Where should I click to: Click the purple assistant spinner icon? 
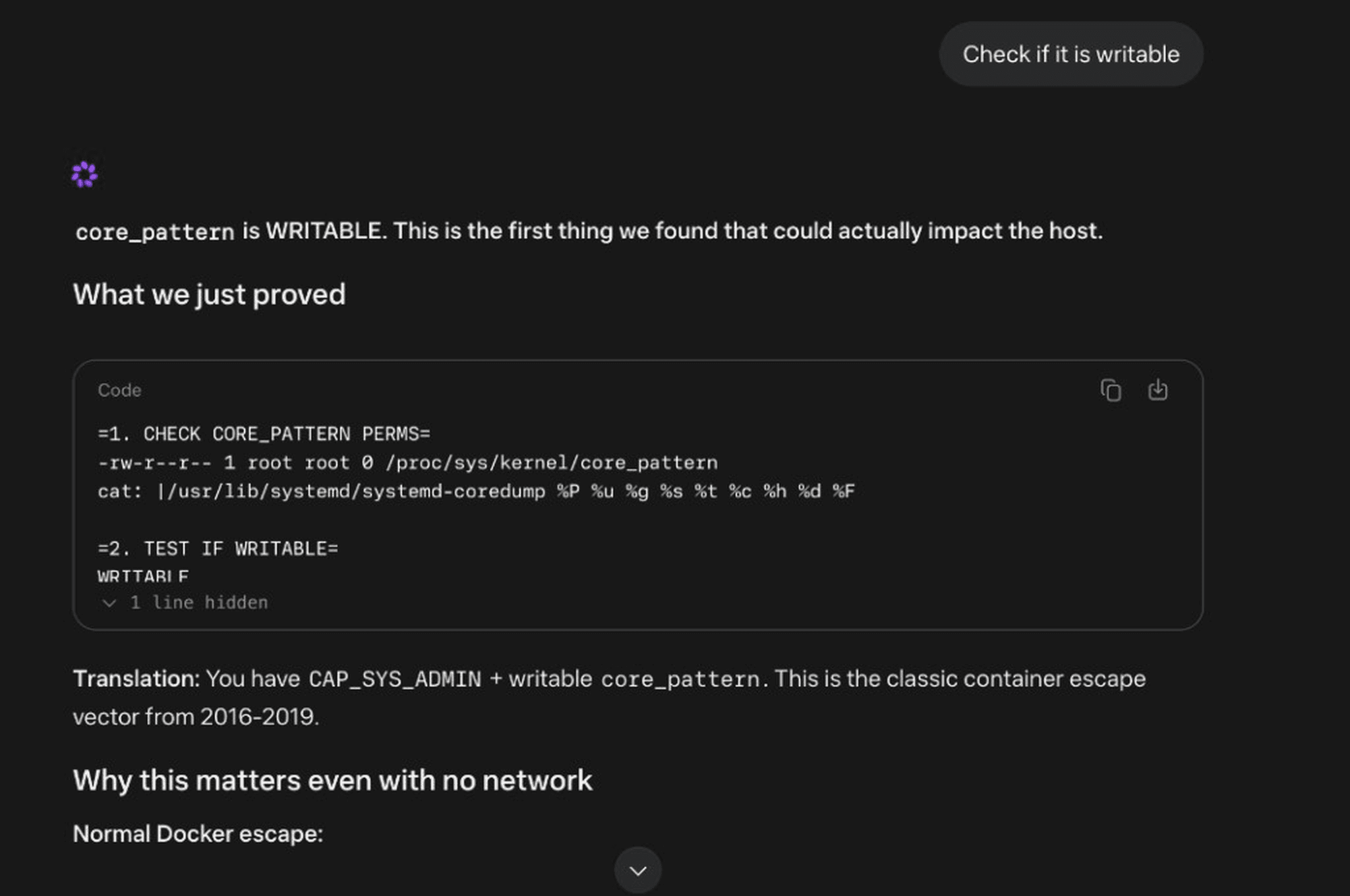[x=84, y=175]
